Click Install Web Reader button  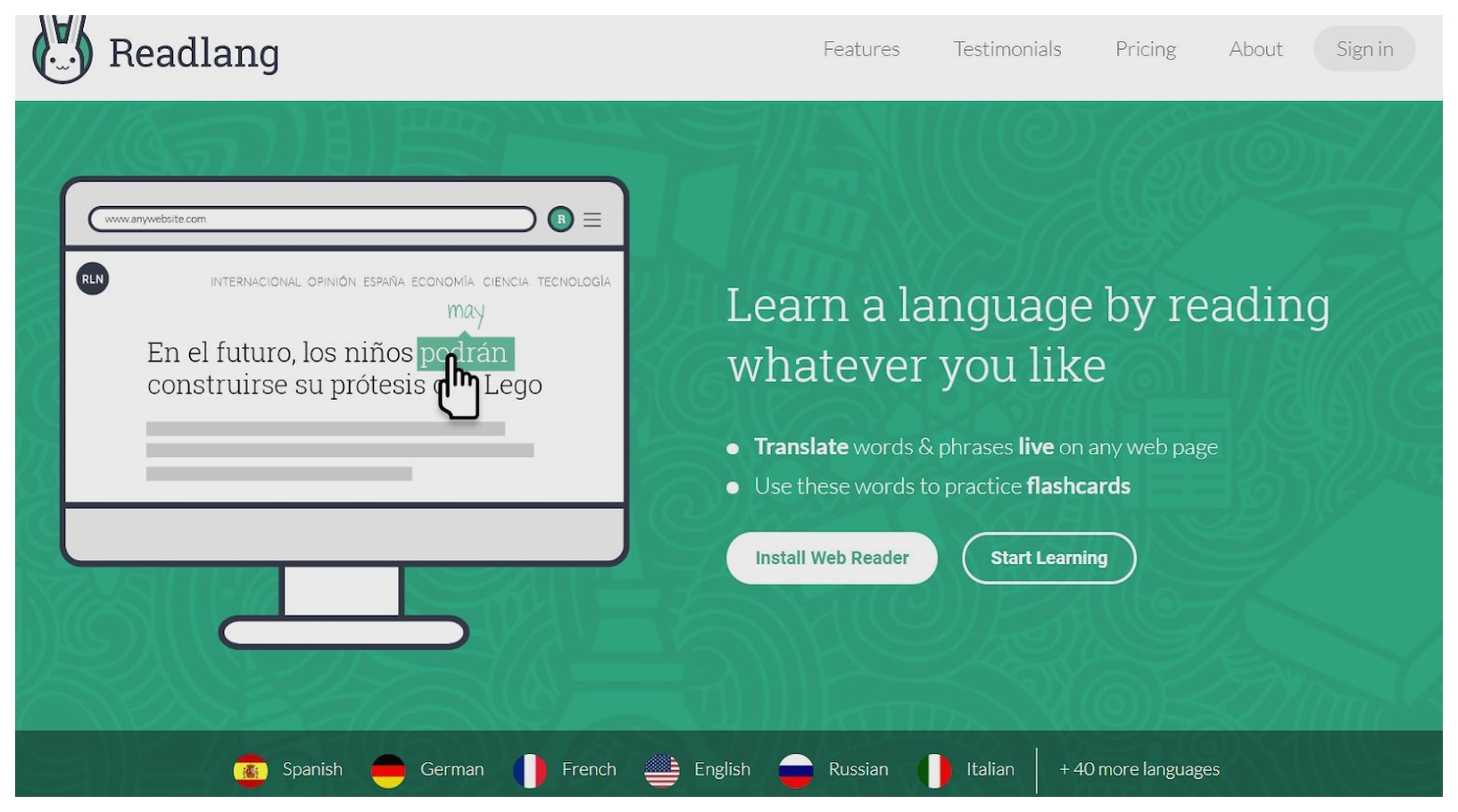832,559
